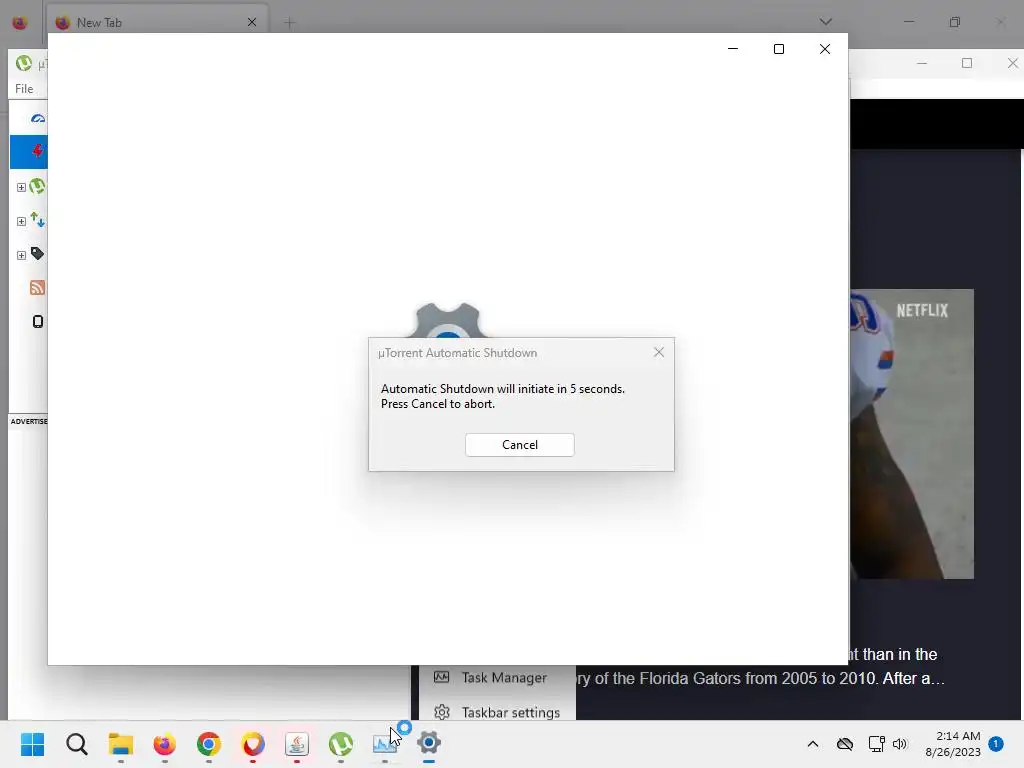Open Firefox list all tabs dropdown
Screen dimensions: 1024x768
pos(825,22)
